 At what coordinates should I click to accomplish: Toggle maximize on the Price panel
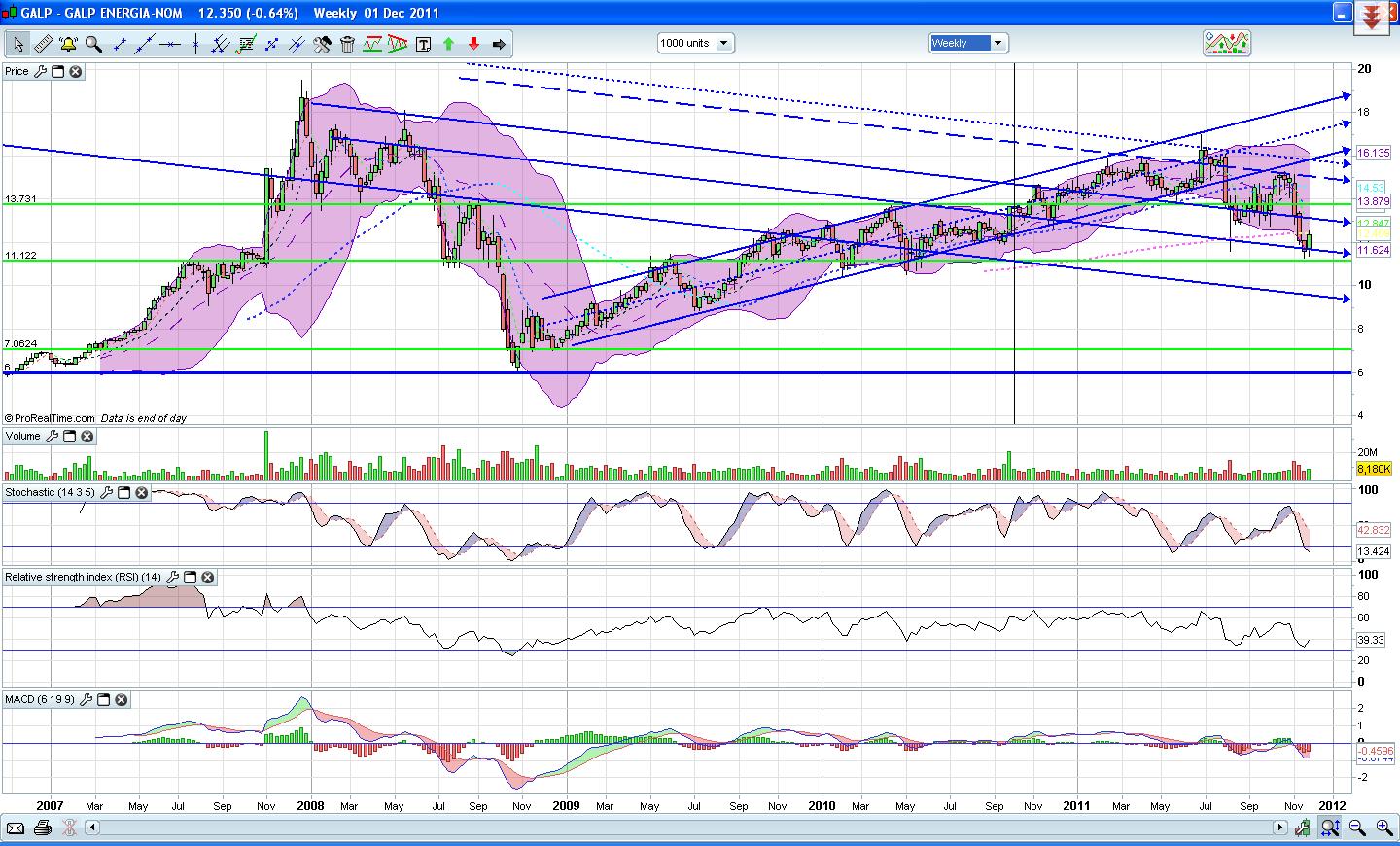(x=57, y=71)
